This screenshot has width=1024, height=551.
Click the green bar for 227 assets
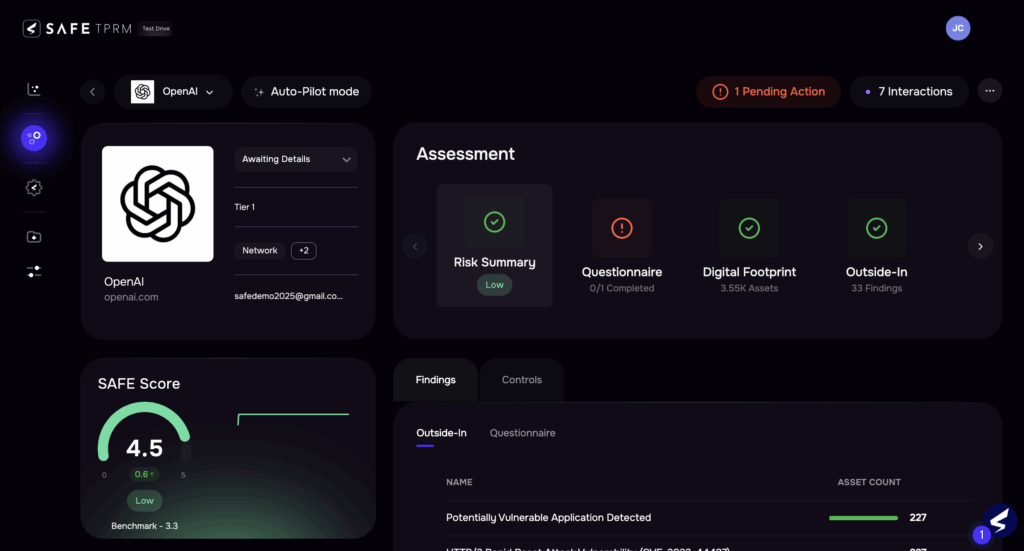(x=863, y=518)
